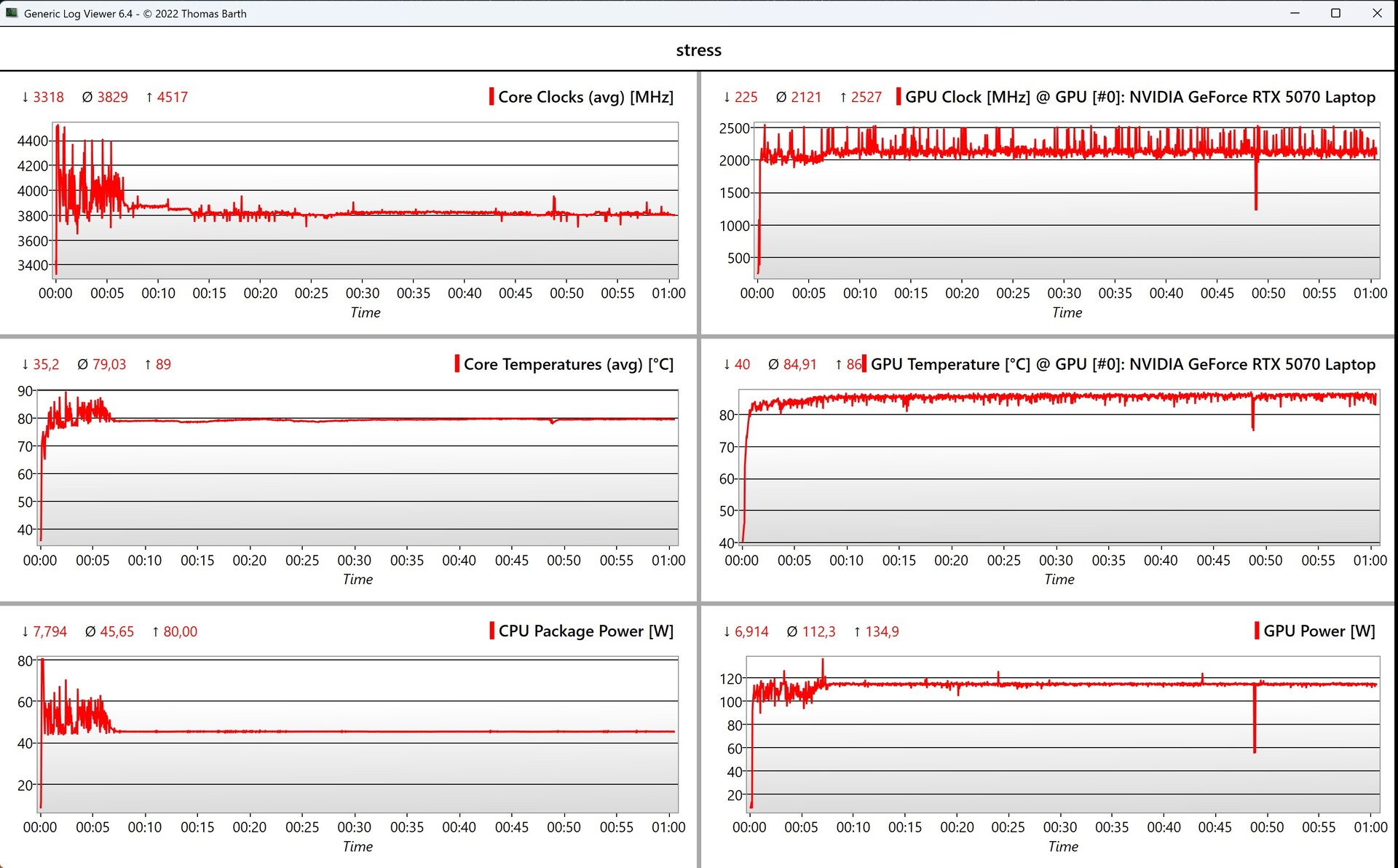Click the red Core Clocks legend swatch
The height and width of the screenshot is (868, 1398).
(x=491, y=97)
